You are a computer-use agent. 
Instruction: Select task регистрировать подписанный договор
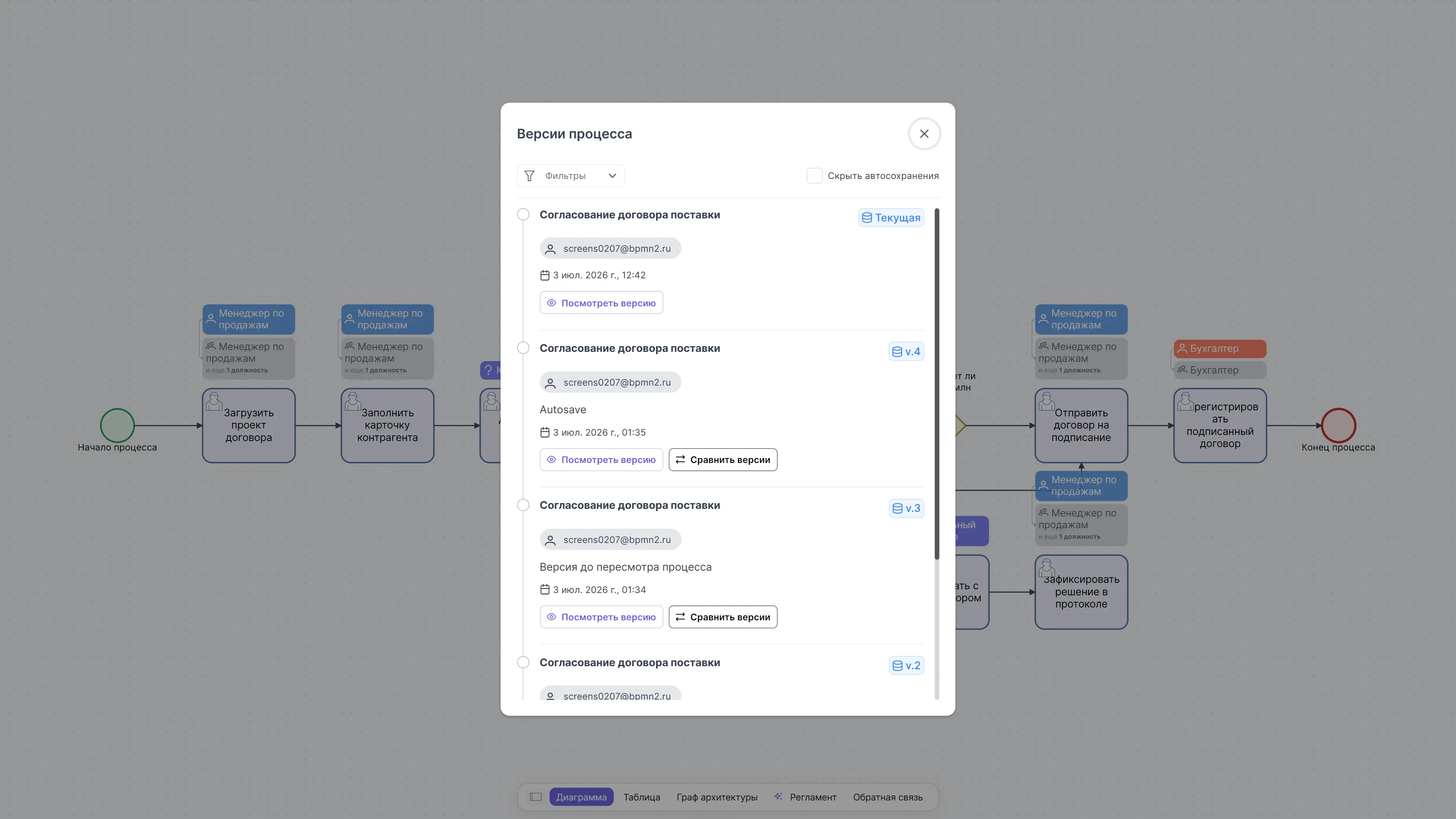point(1220,425)
